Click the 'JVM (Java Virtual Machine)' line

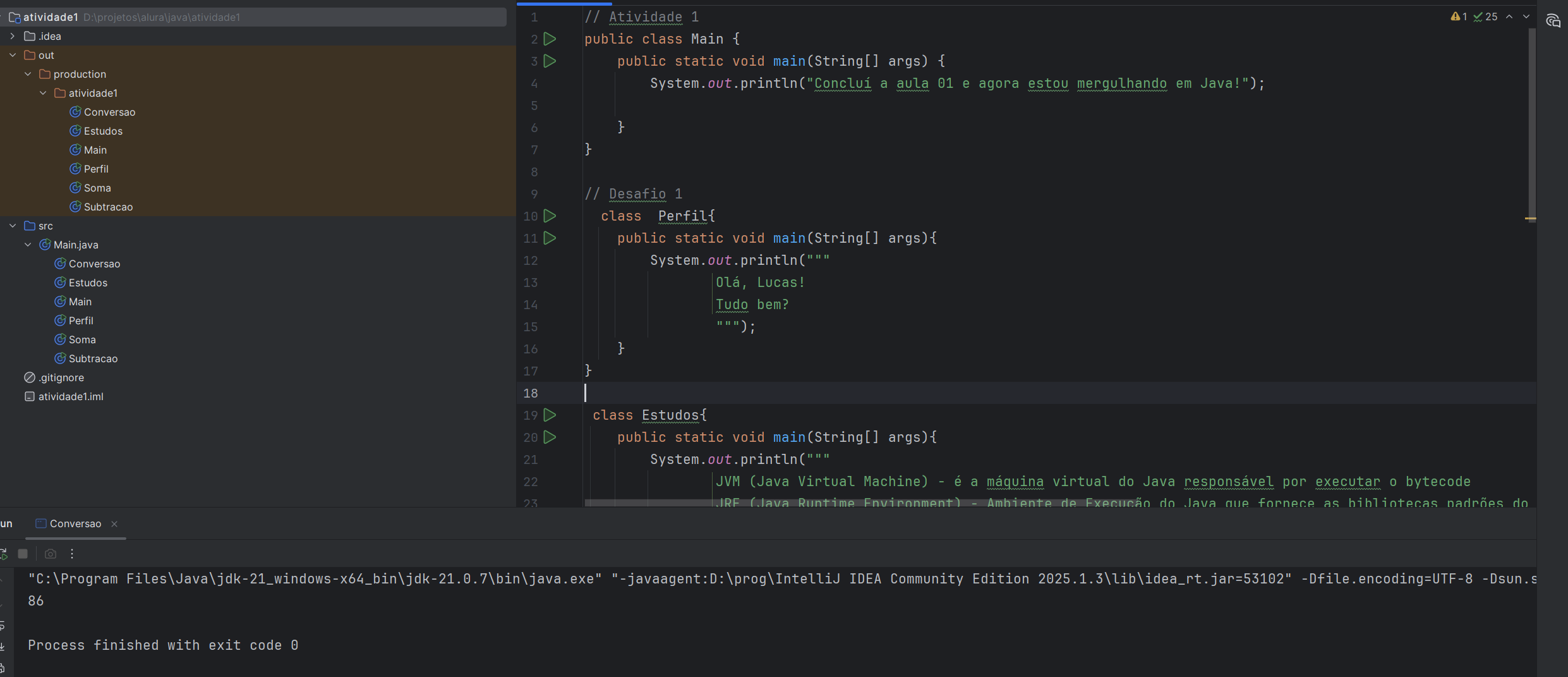tap(1093, 482)
